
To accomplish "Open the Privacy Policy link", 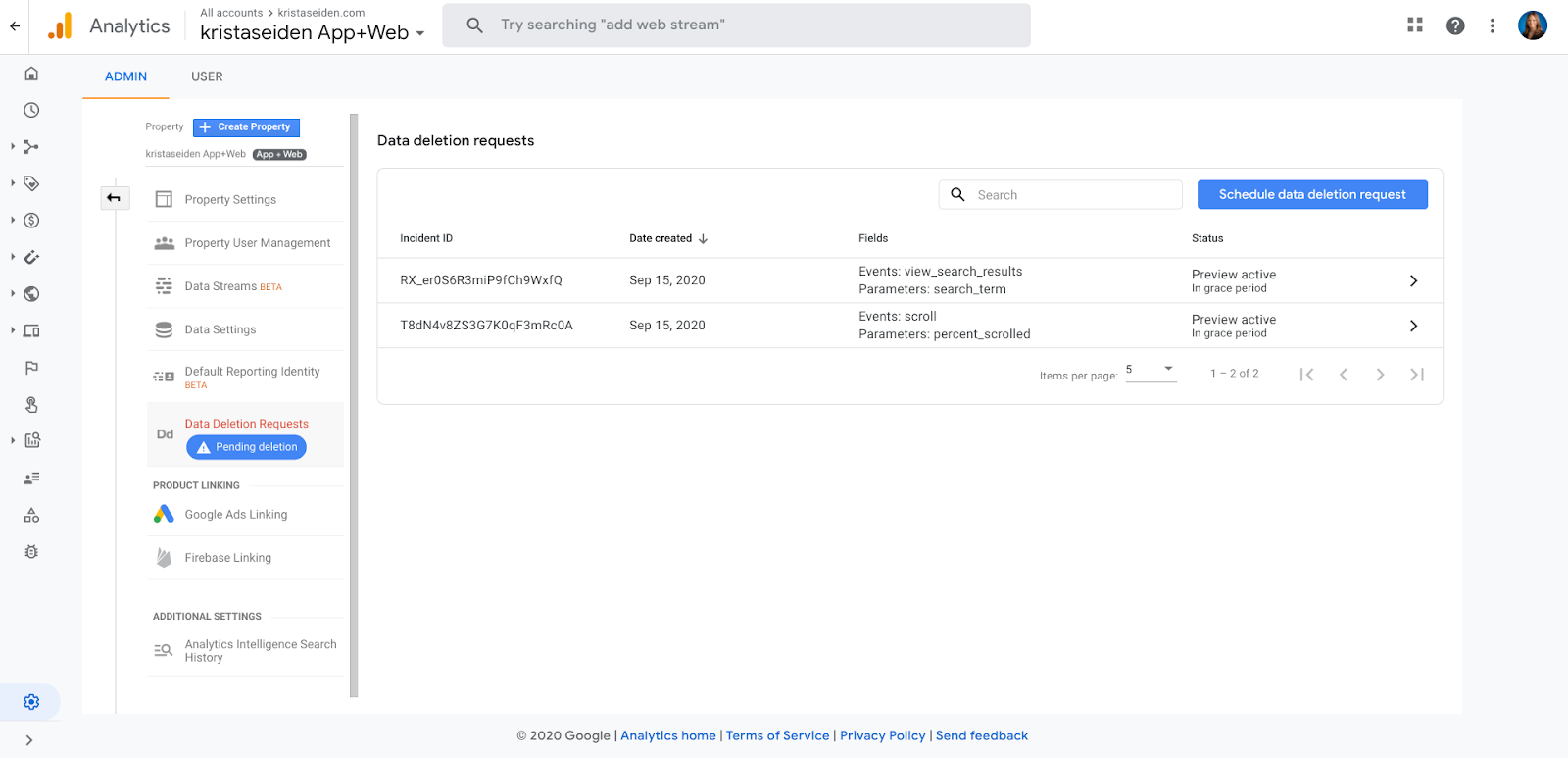I will coord(882,735).
